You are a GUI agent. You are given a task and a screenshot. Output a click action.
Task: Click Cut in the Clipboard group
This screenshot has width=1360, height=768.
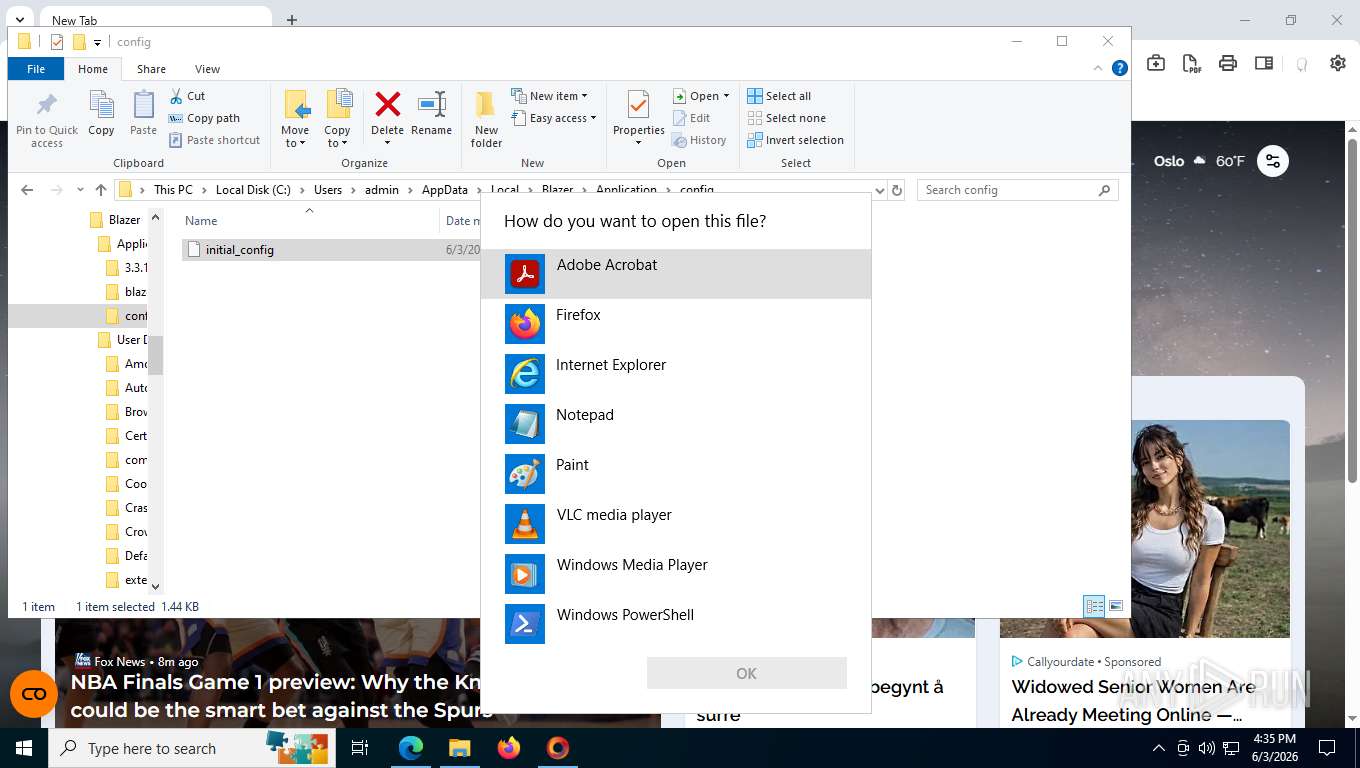tap(187, 96)
